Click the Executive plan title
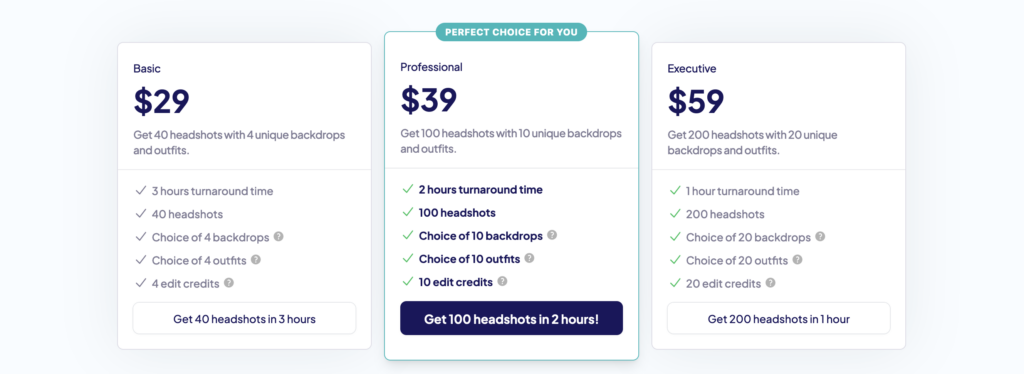The image size is (1024, 374). [x=692, y=68]
